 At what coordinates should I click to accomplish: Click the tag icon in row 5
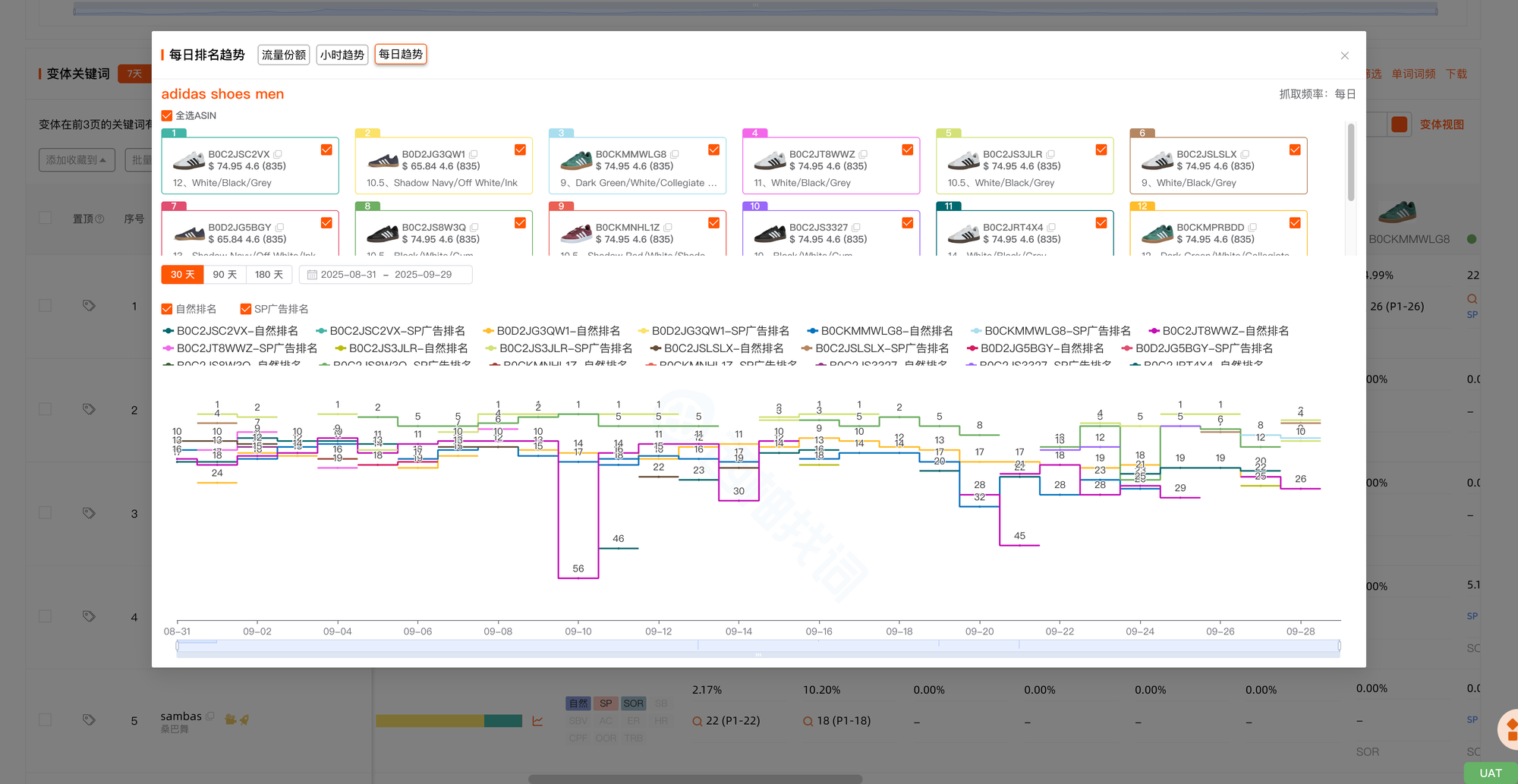point(89,719)
